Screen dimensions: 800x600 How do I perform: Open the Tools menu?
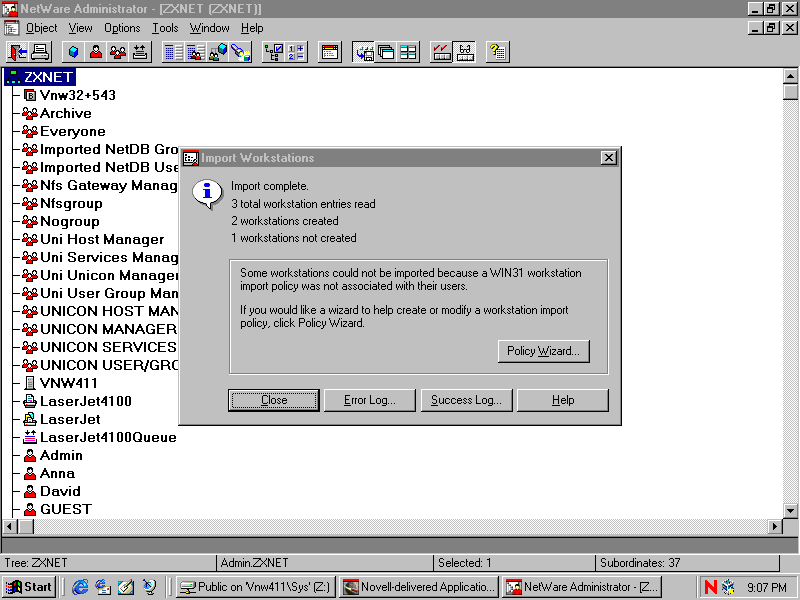coord(165,28)
